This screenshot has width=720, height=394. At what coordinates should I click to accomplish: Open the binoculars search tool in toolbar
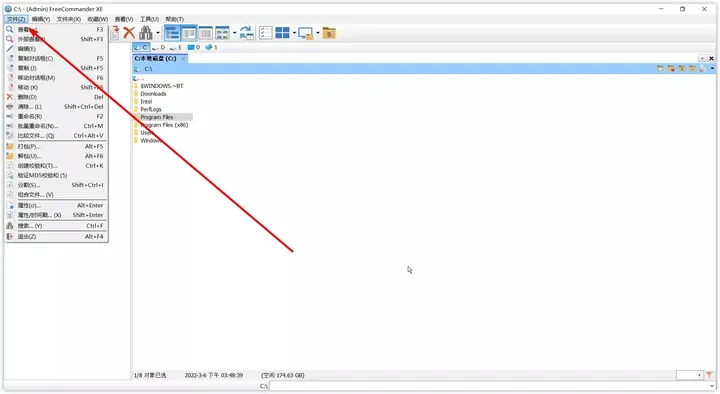pos(146,33)
